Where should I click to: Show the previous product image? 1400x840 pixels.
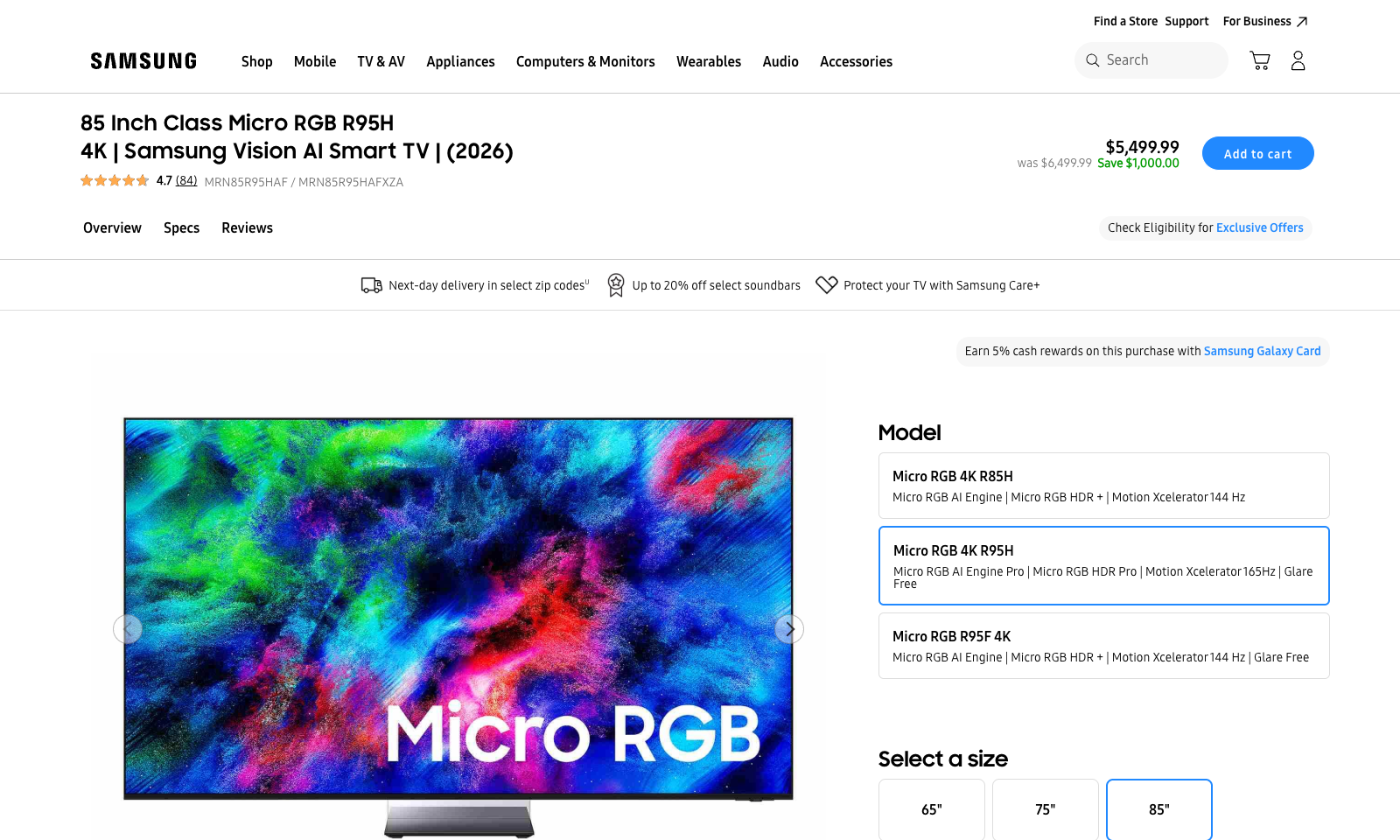(x=128, y=629)
